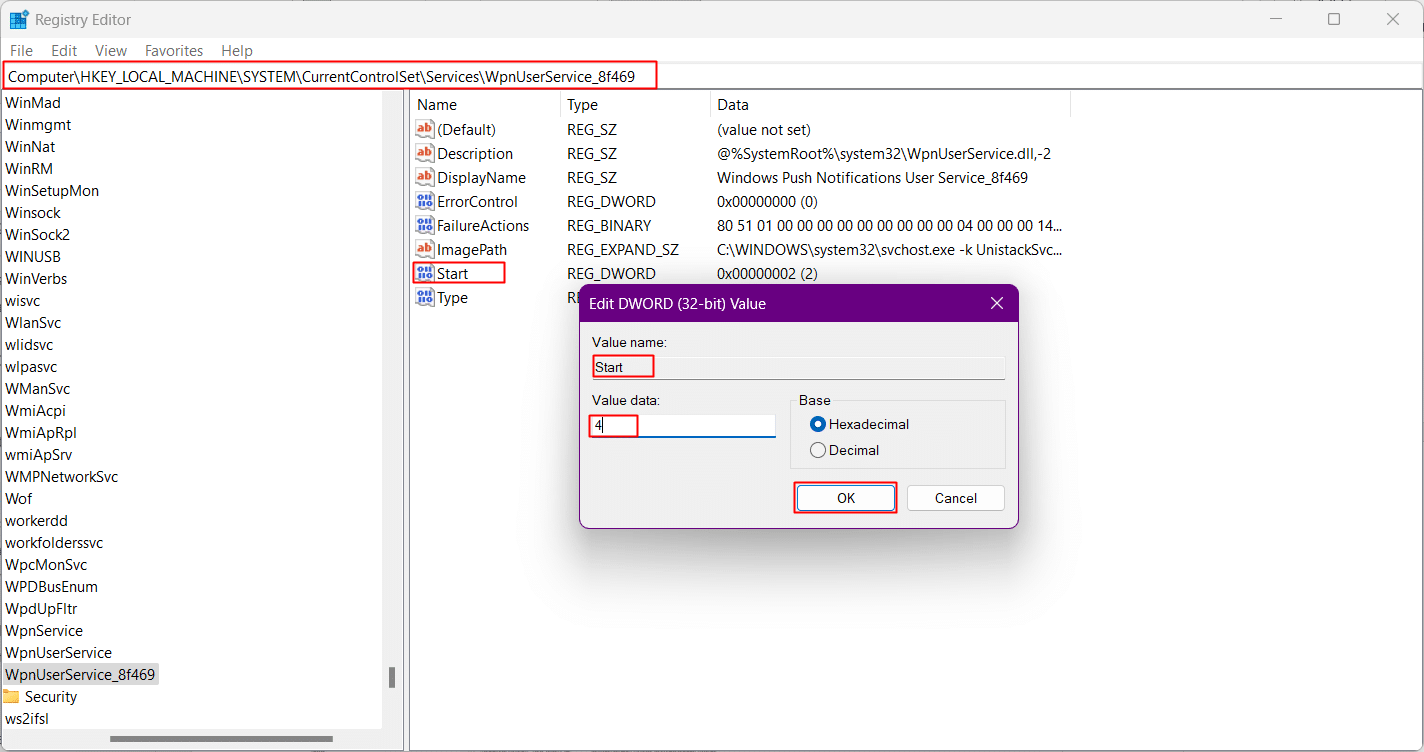Viewport: 1424px width, 752px height.
Task: Open the Help menu
Action: point(237,50)
